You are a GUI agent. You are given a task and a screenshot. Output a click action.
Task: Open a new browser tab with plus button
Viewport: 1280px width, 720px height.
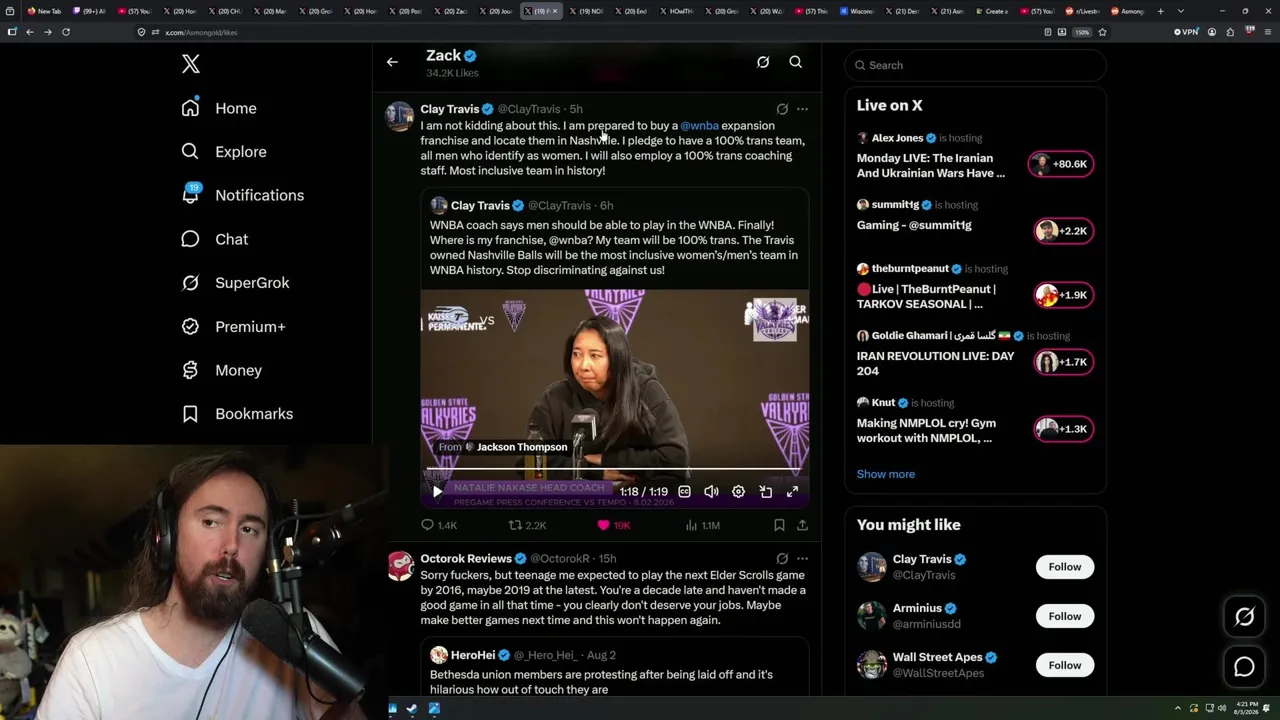pyautogui.click(x=1160, y=11)
